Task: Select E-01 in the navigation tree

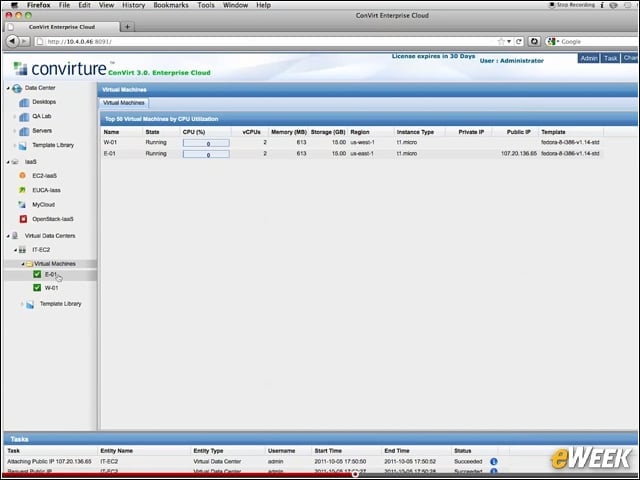Action: tap(51, 274)
